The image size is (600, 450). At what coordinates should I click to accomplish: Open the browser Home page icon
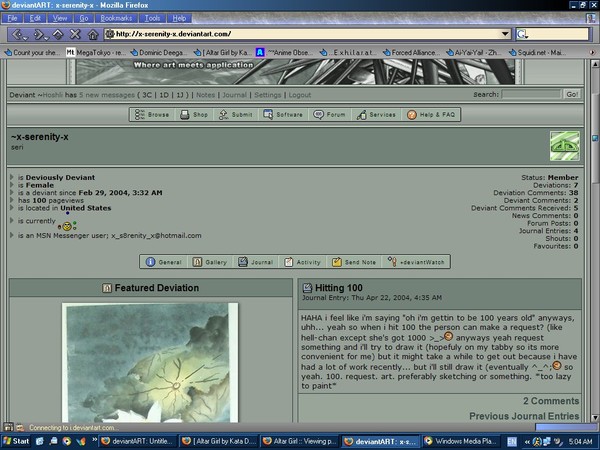pyautogui.click(x=93, y=35)
